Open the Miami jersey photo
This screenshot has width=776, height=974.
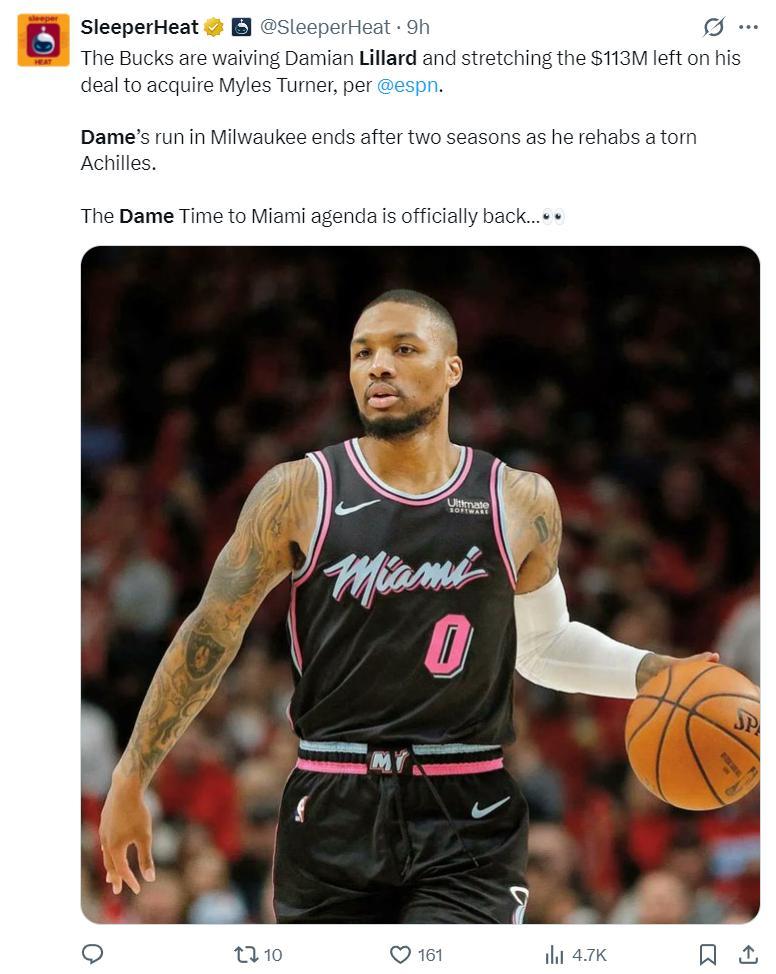(x=420, y=585)
